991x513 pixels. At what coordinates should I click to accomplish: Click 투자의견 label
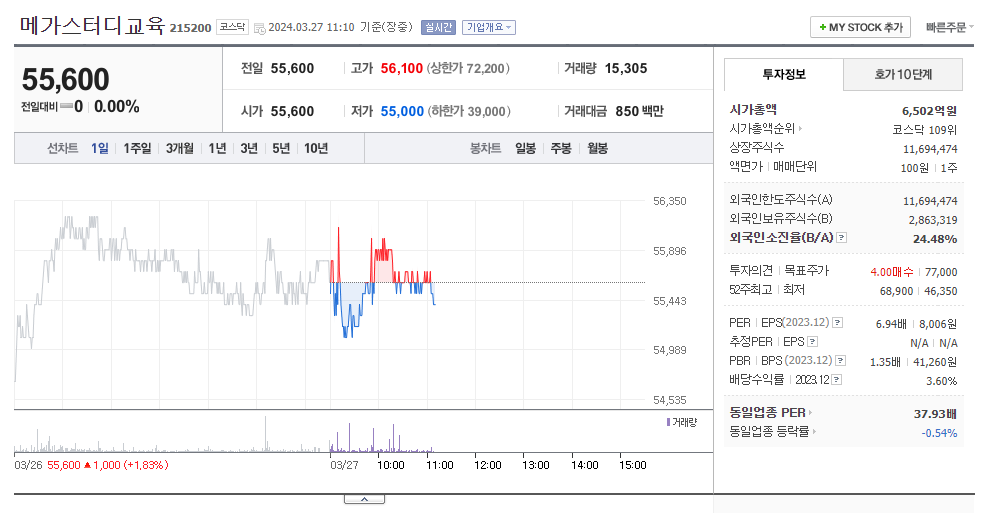(x=751, y=271)
